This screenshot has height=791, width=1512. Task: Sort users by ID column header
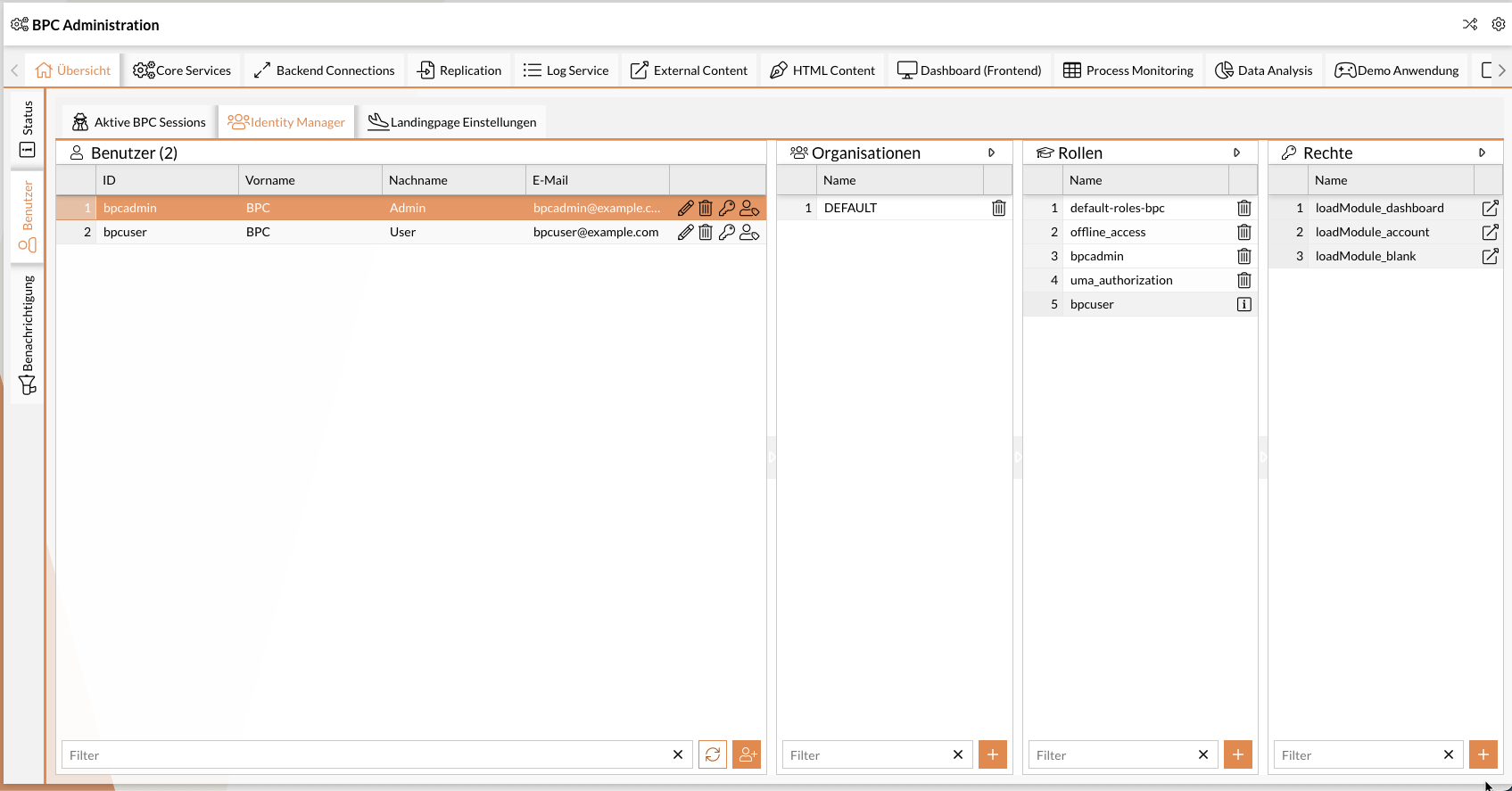[x=167, y=180]
